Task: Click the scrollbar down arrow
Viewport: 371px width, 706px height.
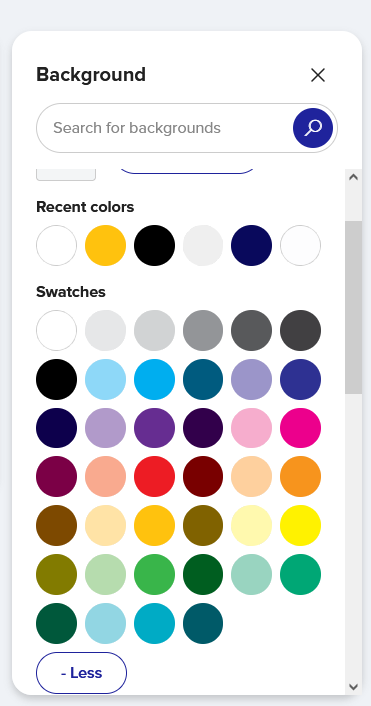Action: click(x=353, y=687)
